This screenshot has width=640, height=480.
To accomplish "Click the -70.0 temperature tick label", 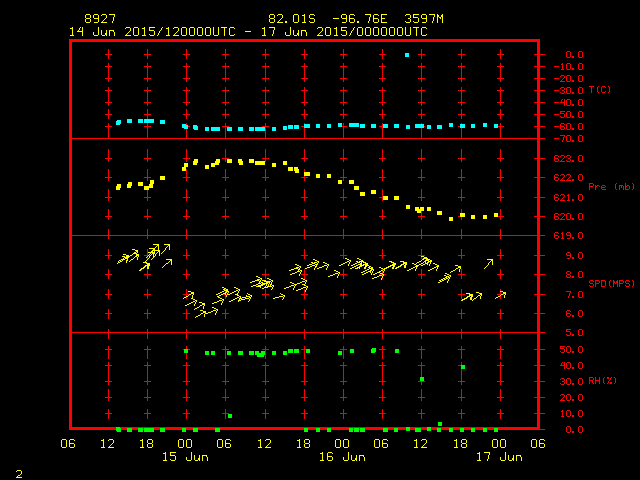I will tap(569, 139).
